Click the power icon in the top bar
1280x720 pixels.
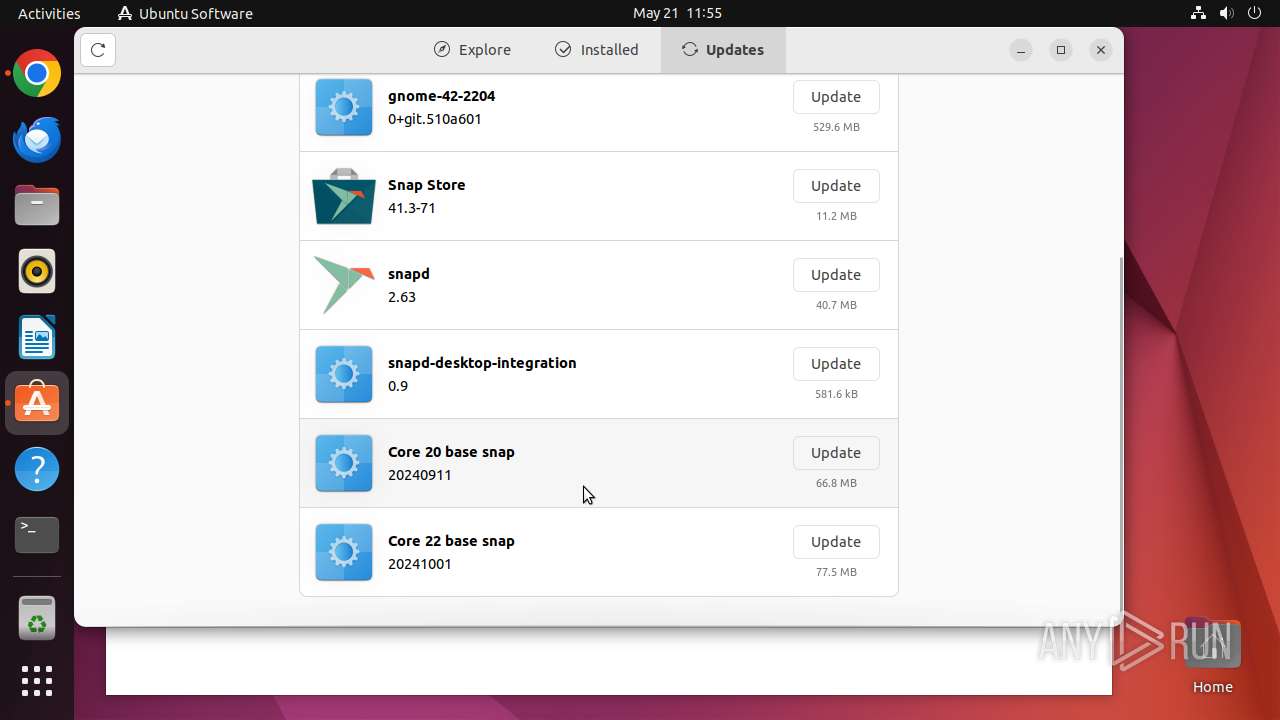(x=1254, y=13)
